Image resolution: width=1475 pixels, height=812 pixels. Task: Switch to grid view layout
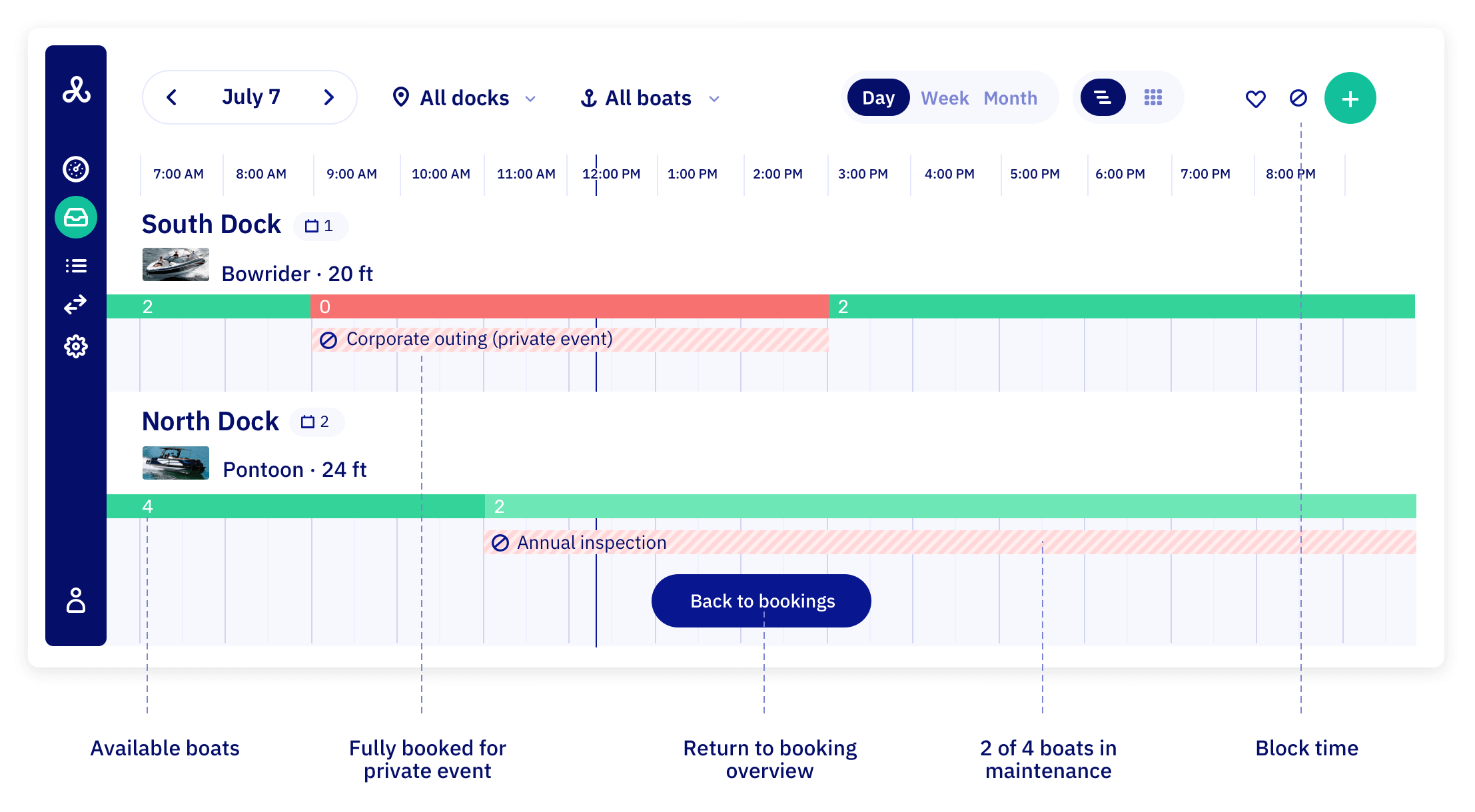(1153, 97)
